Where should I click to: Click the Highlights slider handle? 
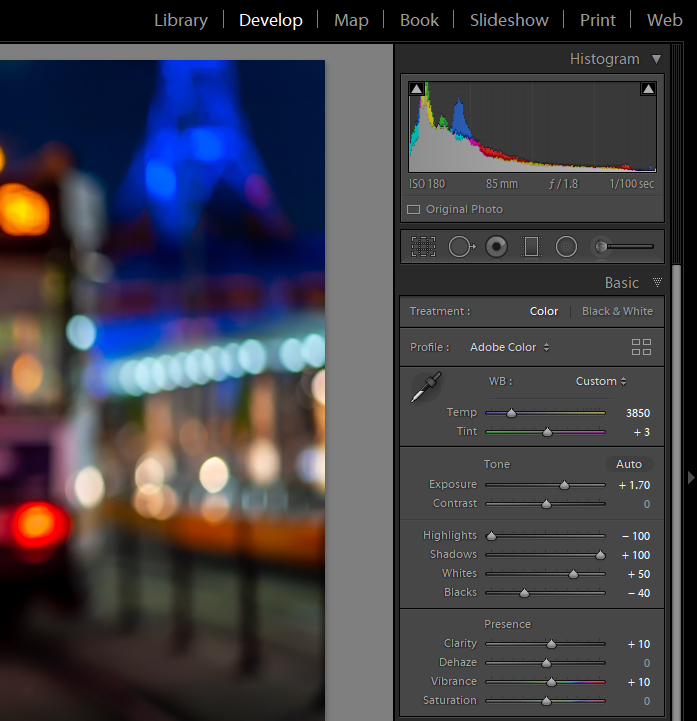(x=491, y=536)
